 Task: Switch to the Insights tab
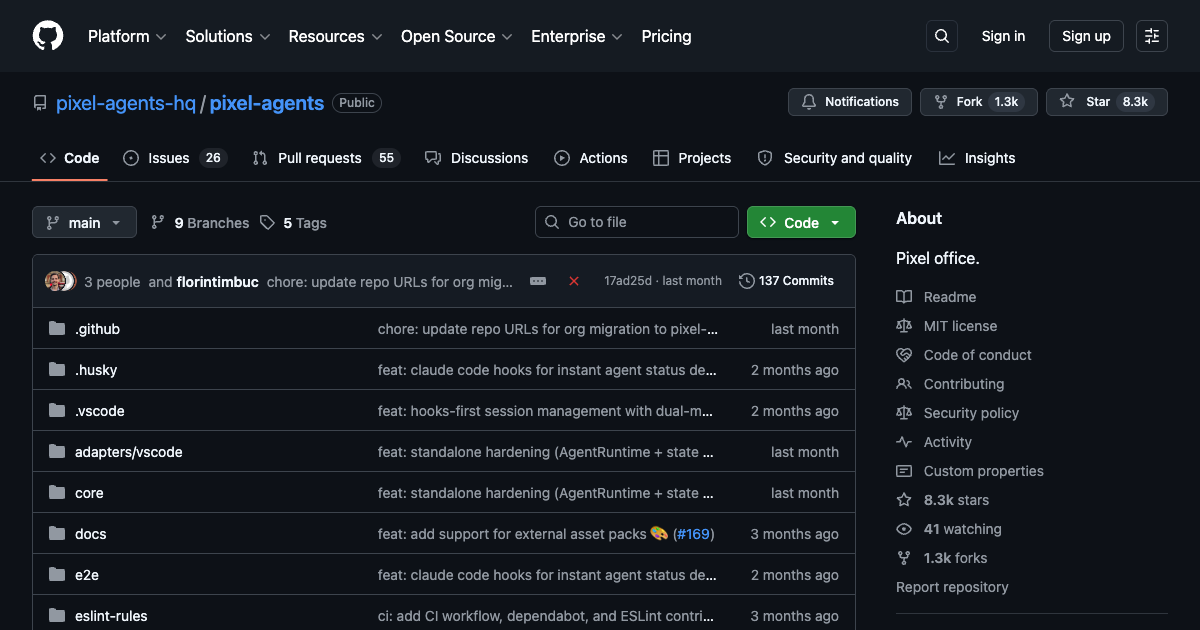(977, 158)
